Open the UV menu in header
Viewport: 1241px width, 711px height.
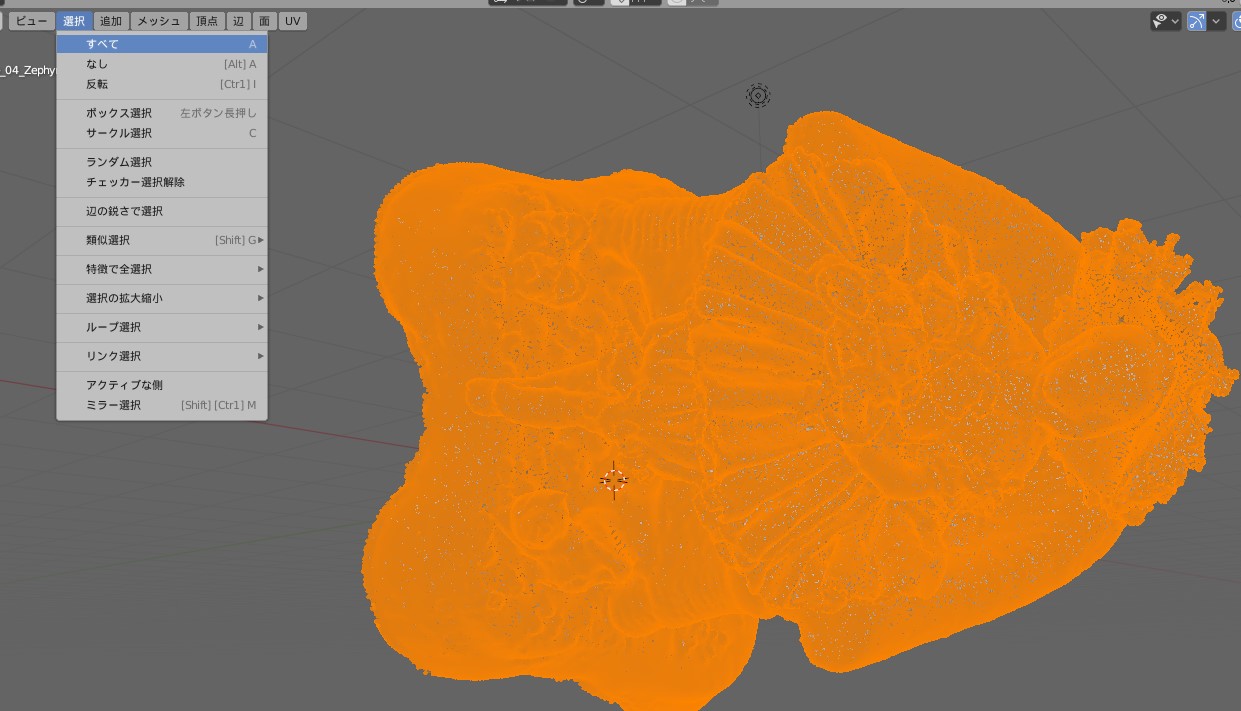click(x=292, y=21)
